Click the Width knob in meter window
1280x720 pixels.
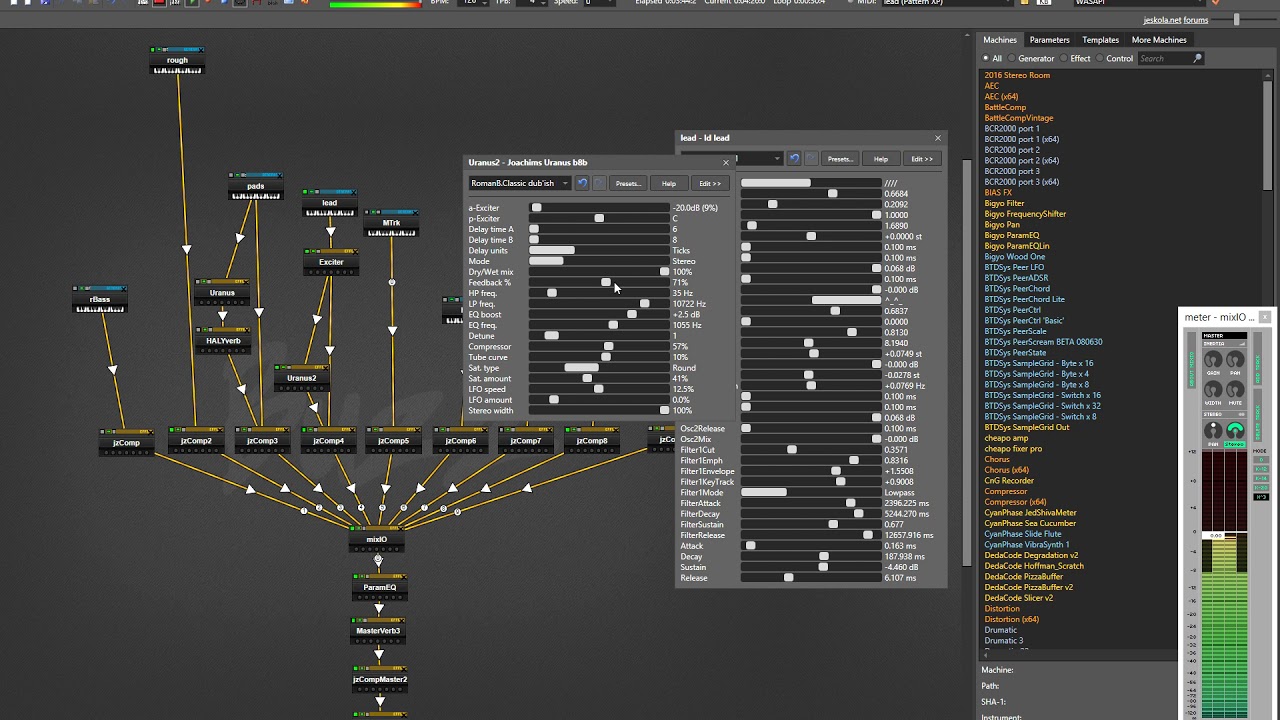point(1213,389)
